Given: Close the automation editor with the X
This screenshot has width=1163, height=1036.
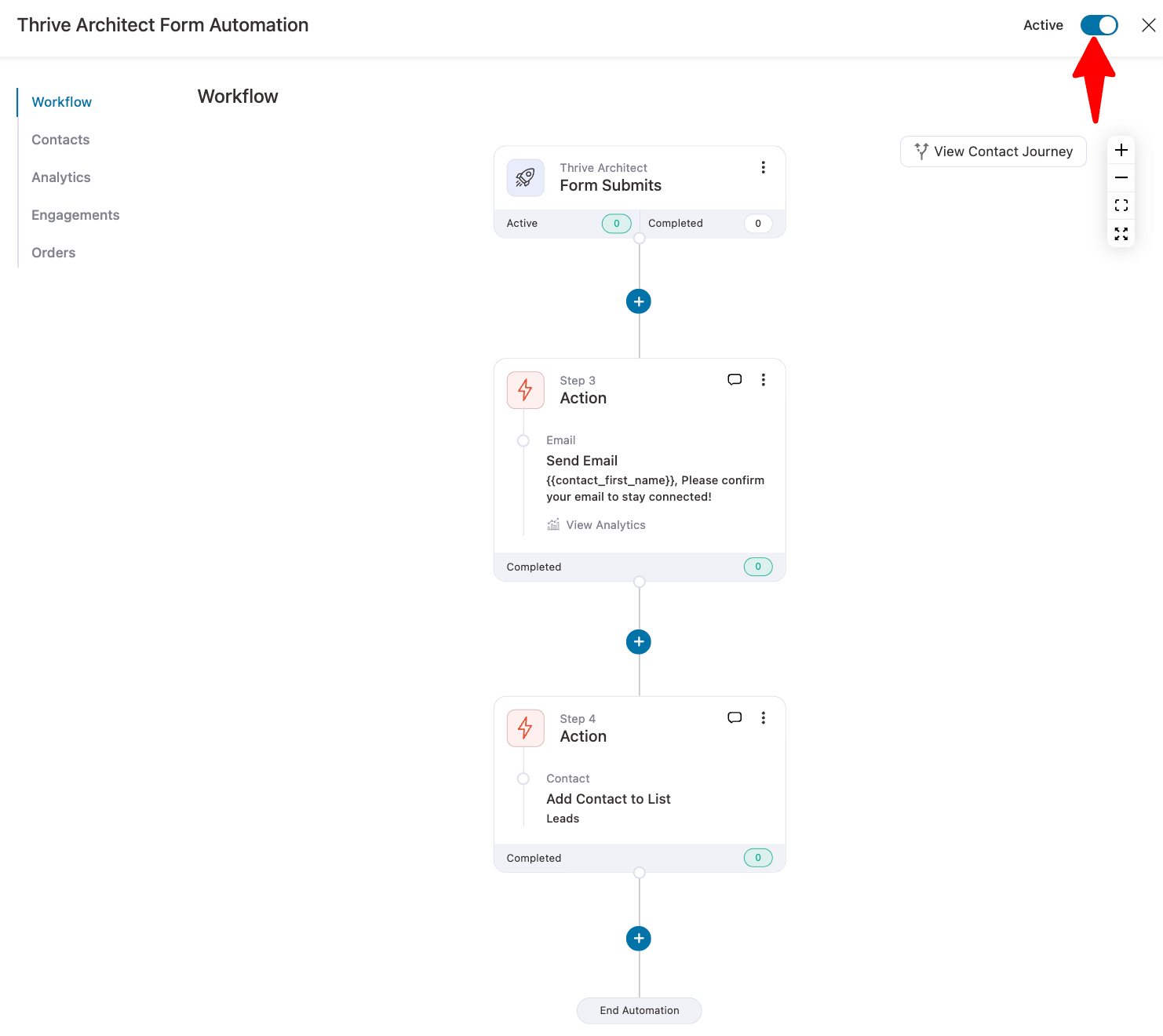Looking at the screenshot, I should coord(1148,25).
